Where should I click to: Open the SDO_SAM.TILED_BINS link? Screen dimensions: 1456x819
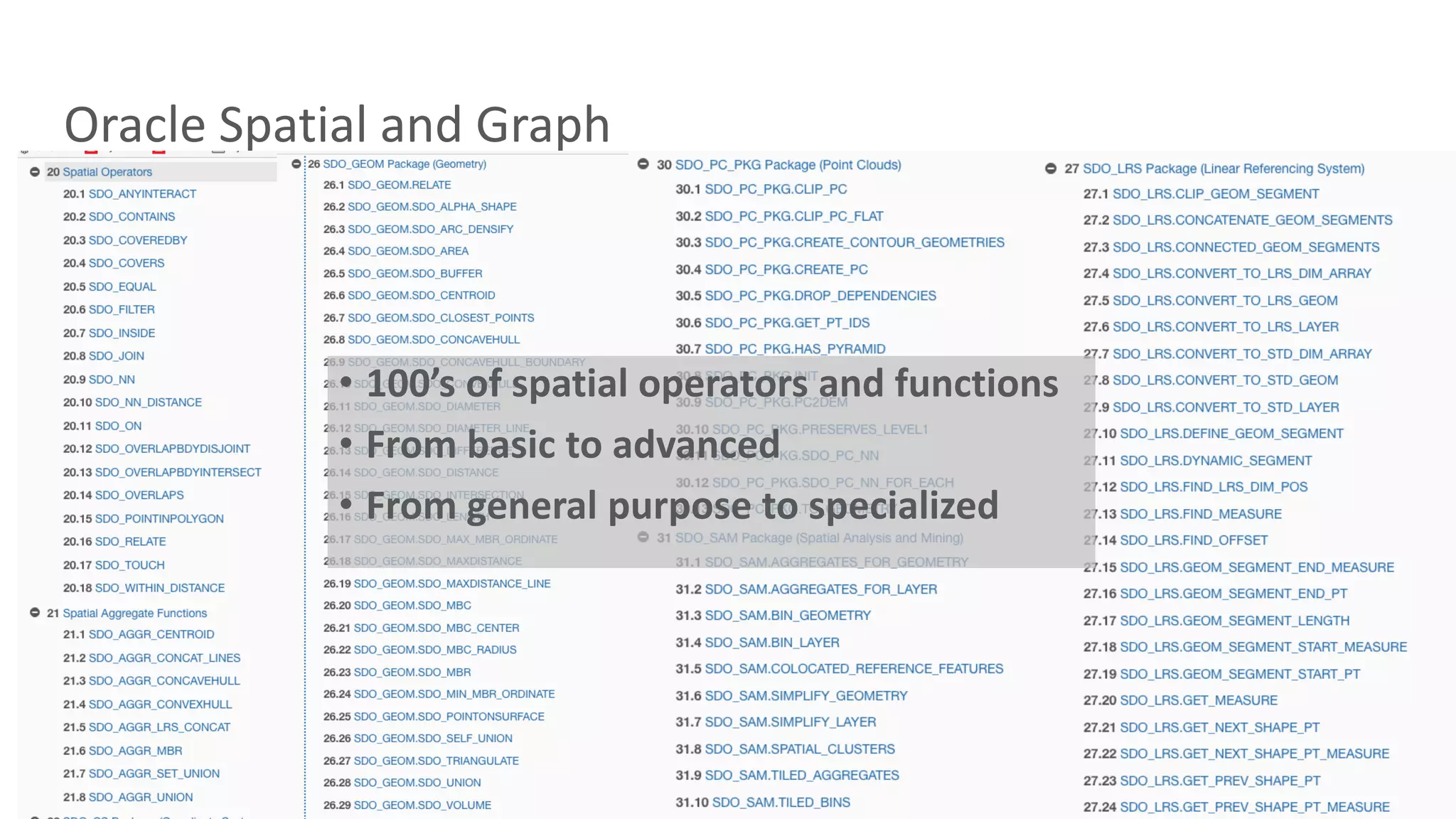(781, 803)
